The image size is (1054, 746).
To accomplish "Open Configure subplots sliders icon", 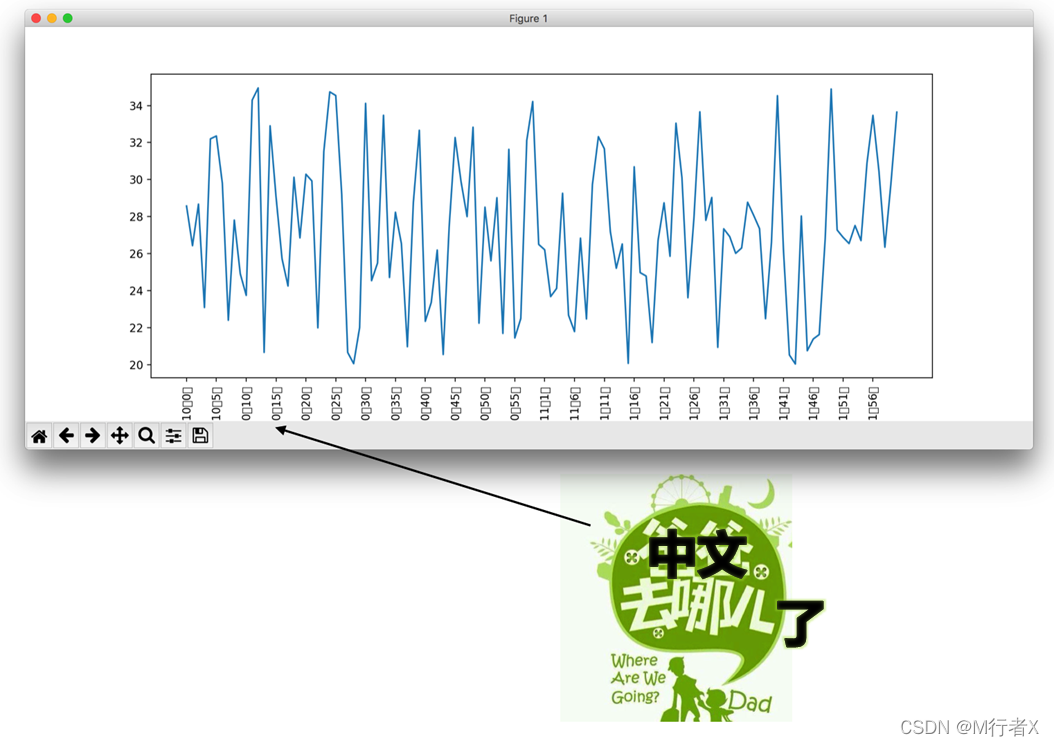I will 173,436.
